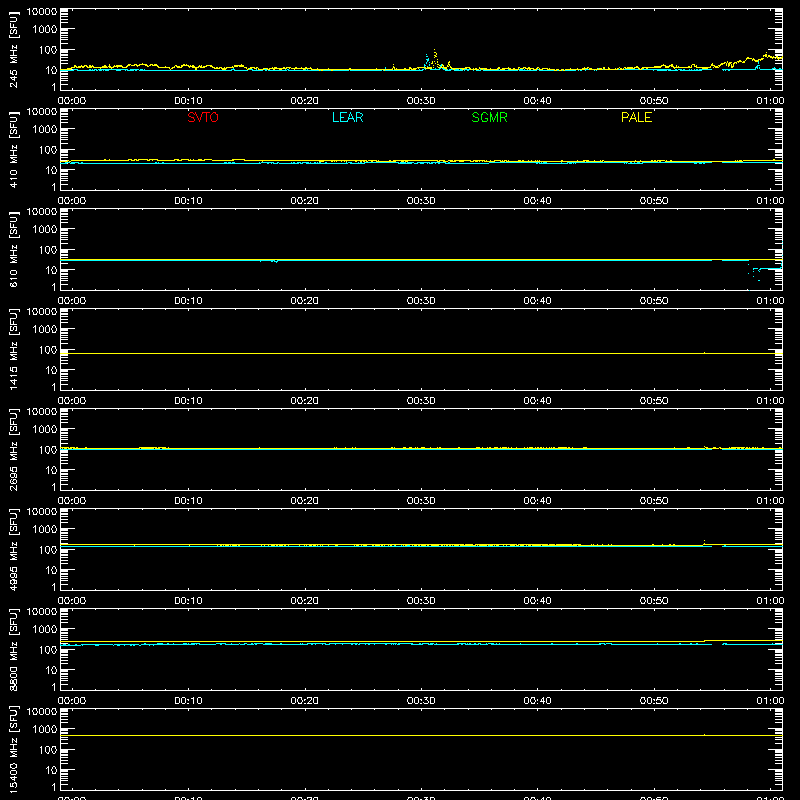Image resolution: width=800 pixels, height=800 pixels.
Task: Click the yellow rise near 01:00 in 245 MHz plot
Action: tap(765, 56)
